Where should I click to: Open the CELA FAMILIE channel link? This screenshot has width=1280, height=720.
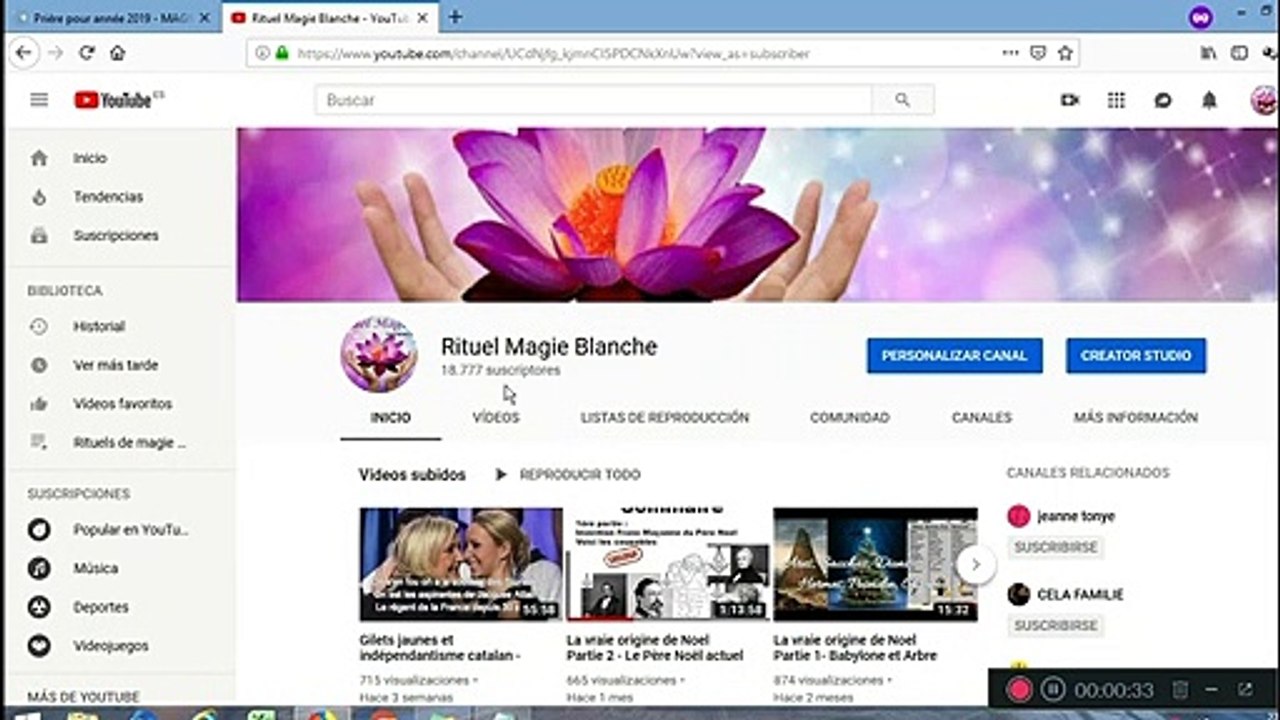click(x=1080, y=595)
